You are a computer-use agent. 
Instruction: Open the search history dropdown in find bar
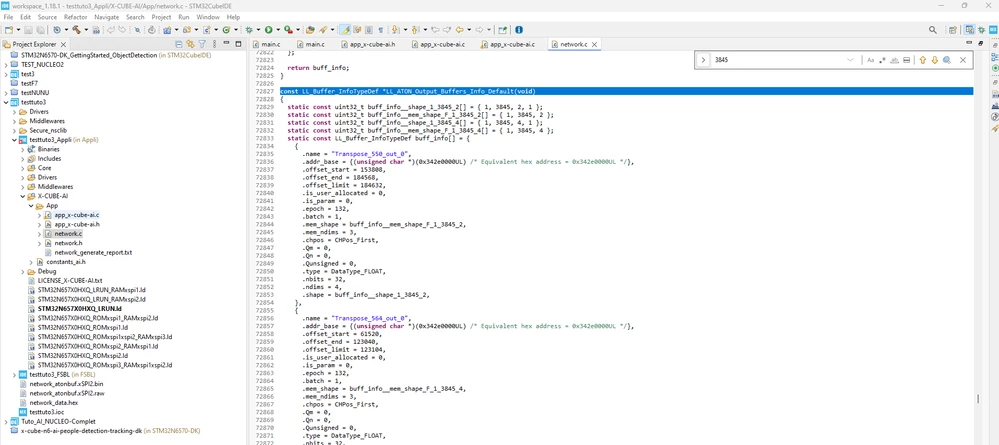tap(851, 60)
